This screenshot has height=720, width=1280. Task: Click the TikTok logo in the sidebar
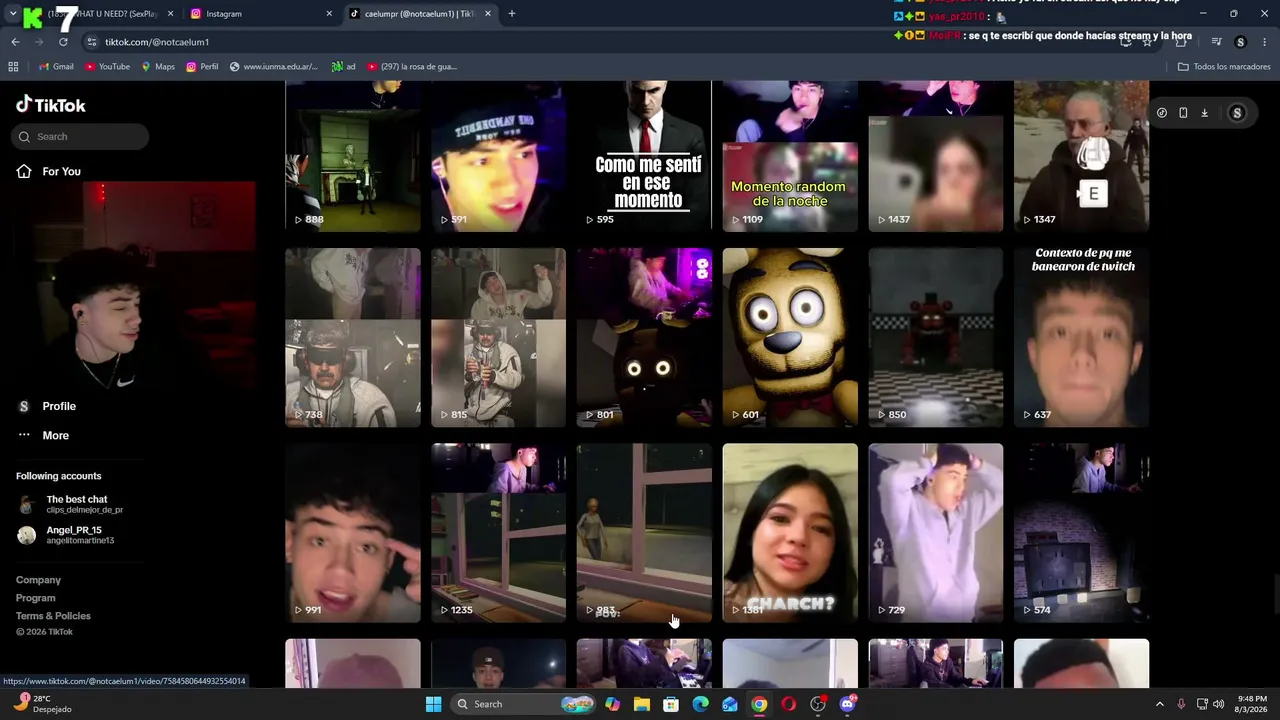click(51, 105)
